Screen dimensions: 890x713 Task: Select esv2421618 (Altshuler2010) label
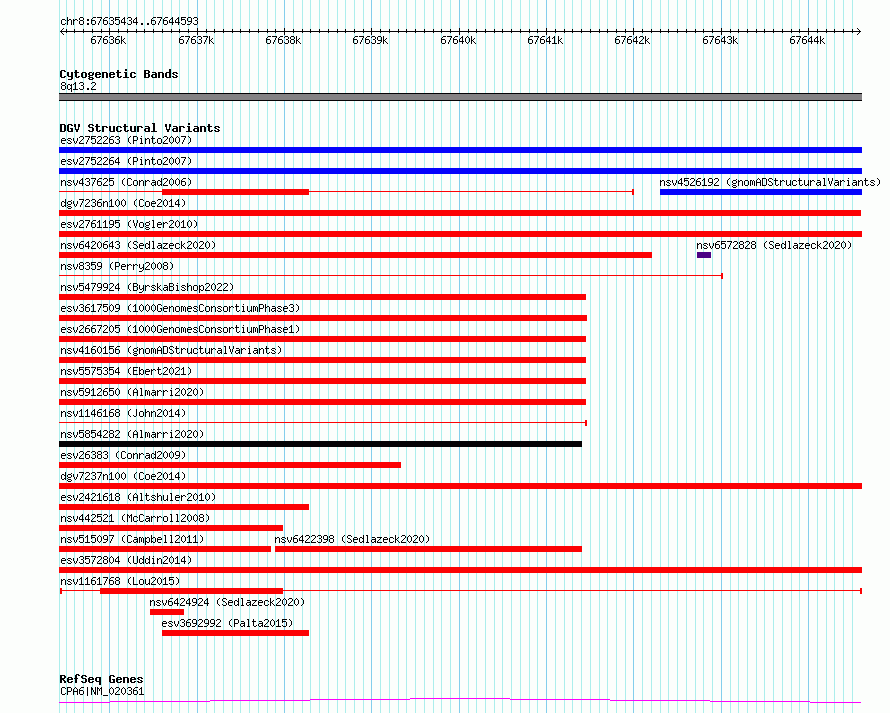tap(138, 497)
